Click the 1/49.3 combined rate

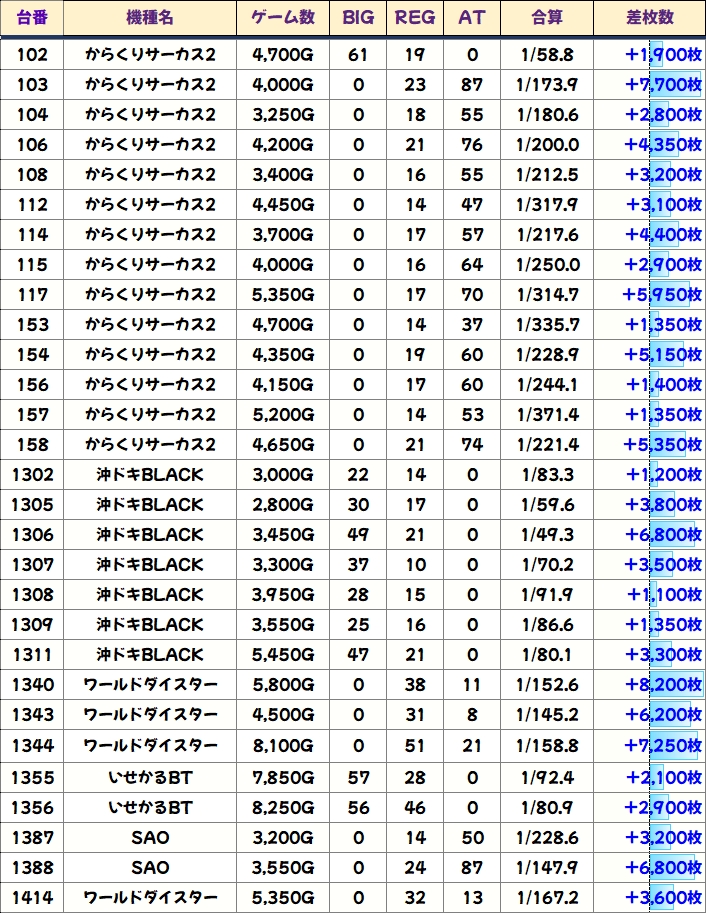point(547,535)
